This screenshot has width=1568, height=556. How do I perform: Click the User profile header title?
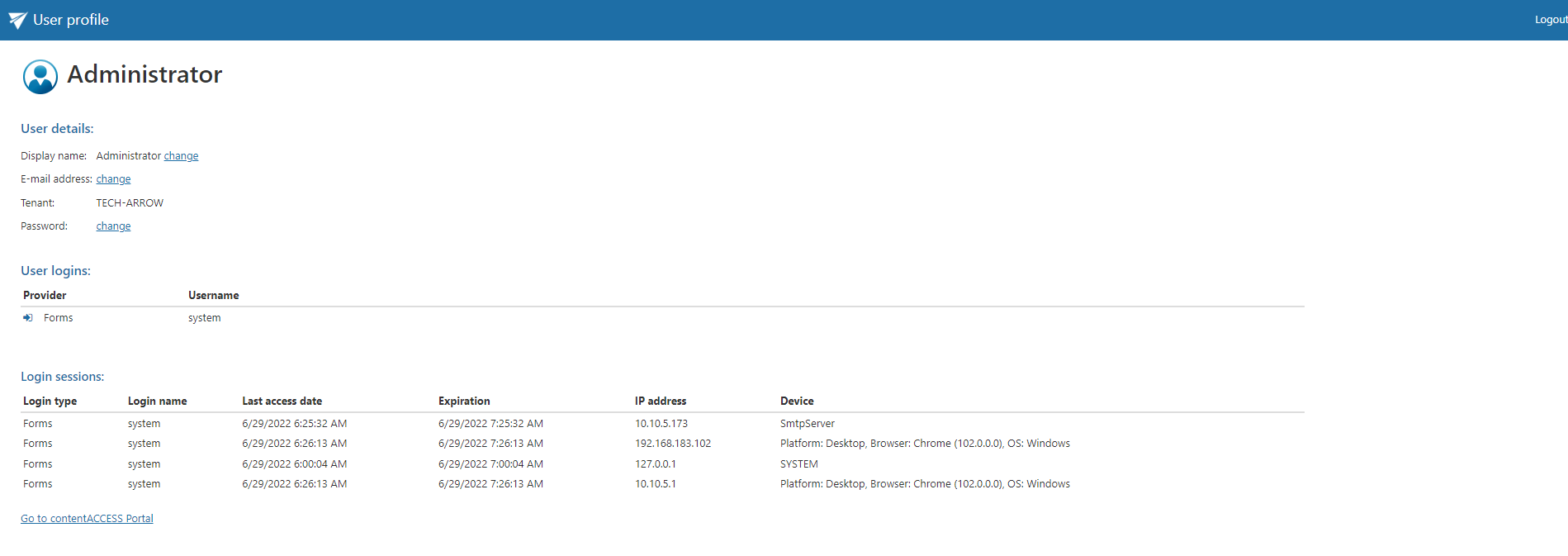coord(71,20)
